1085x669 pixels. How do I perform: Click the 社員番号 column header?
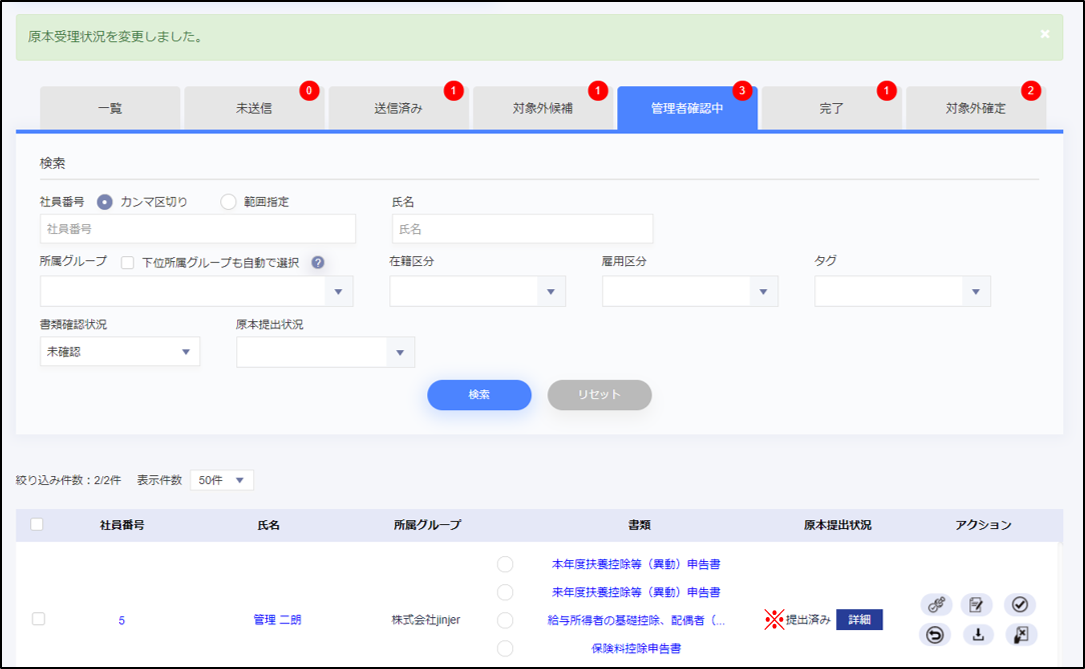122,525
